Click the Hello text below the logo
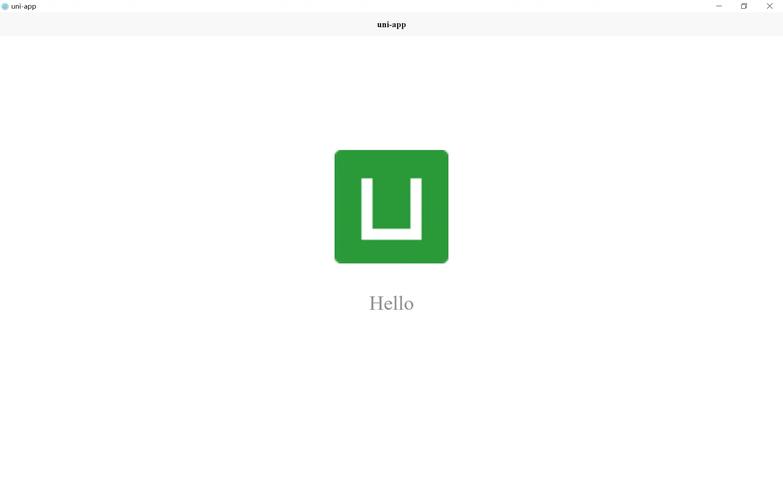 (x=392, y=304)
